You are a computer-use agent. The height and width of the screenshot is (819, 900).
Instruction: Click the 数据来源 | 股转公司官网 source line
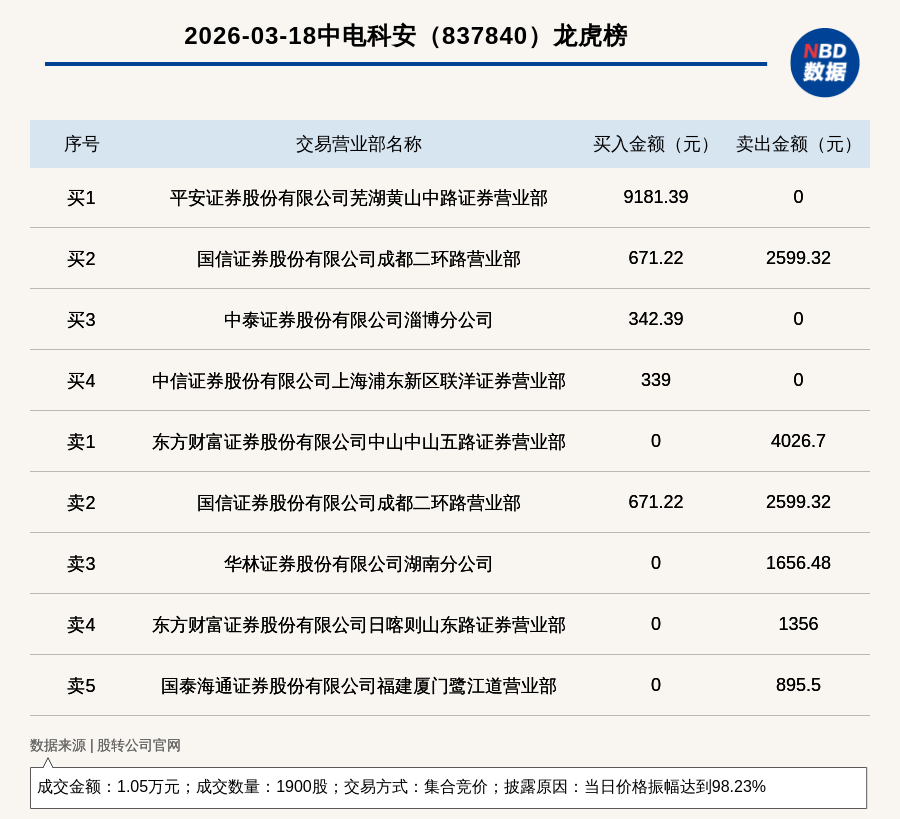105,745
